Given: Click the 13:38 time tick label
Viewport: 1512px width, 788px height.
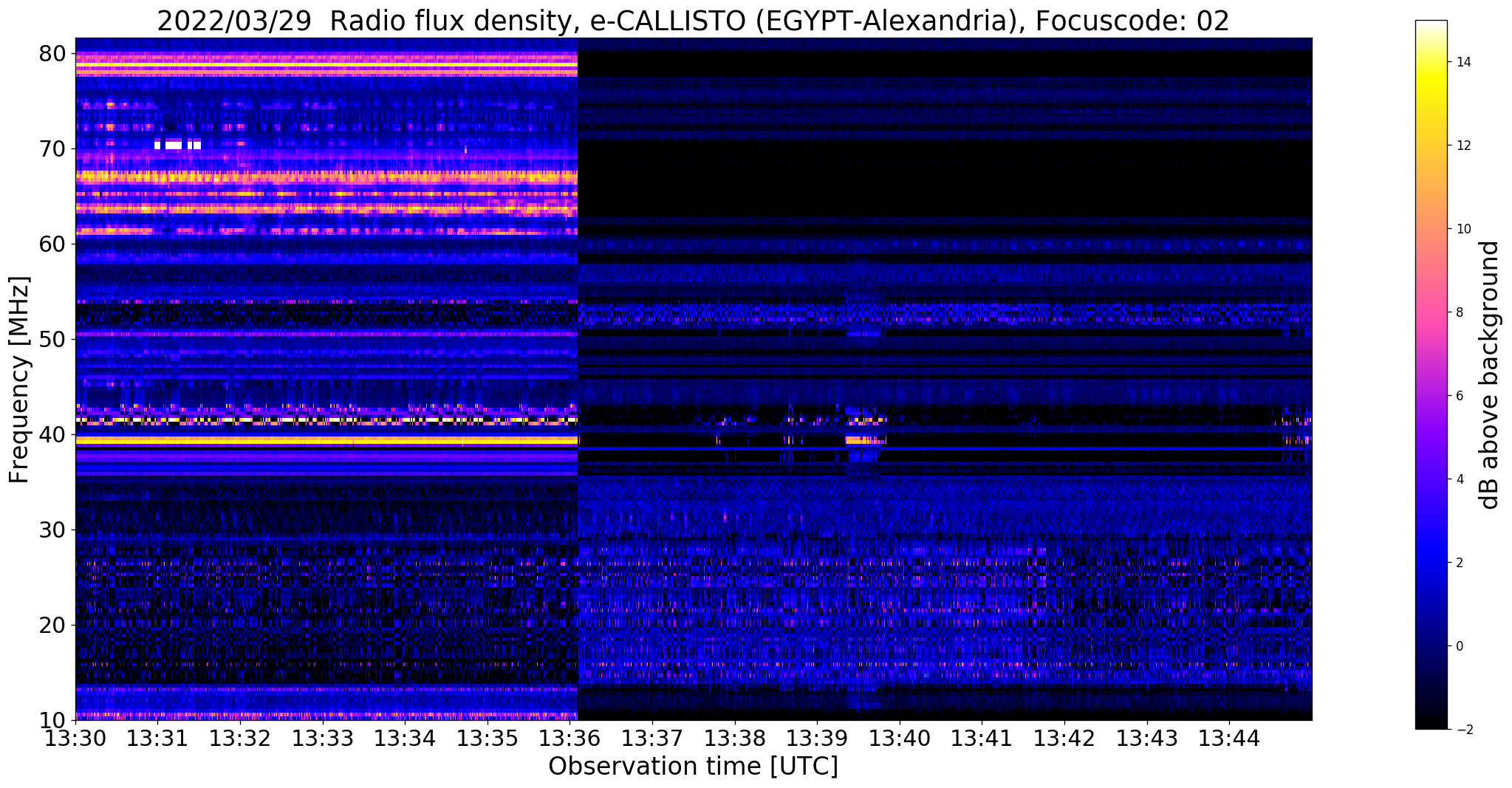Looking at the screenshot, I should pyautogui.click(x=735, y=738).
